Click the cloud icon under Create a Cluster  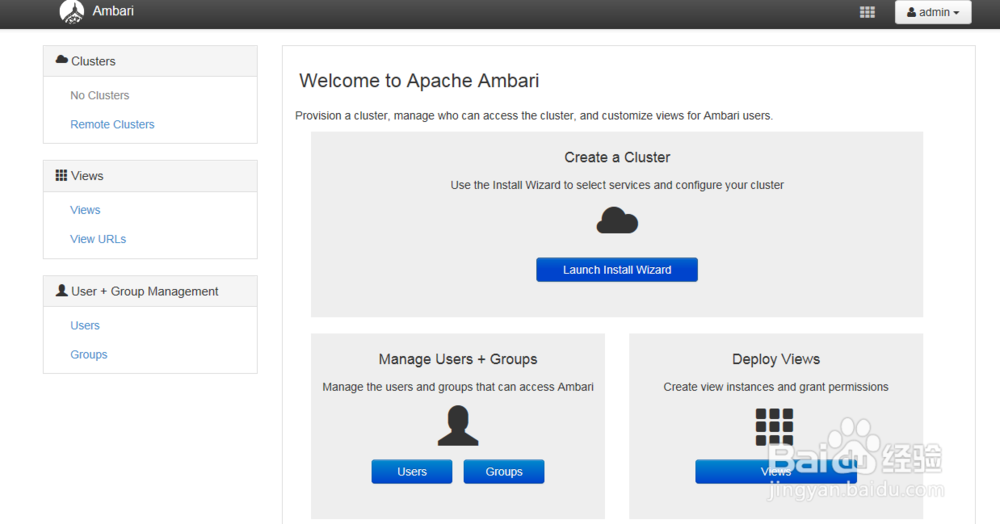coord(617,220)
